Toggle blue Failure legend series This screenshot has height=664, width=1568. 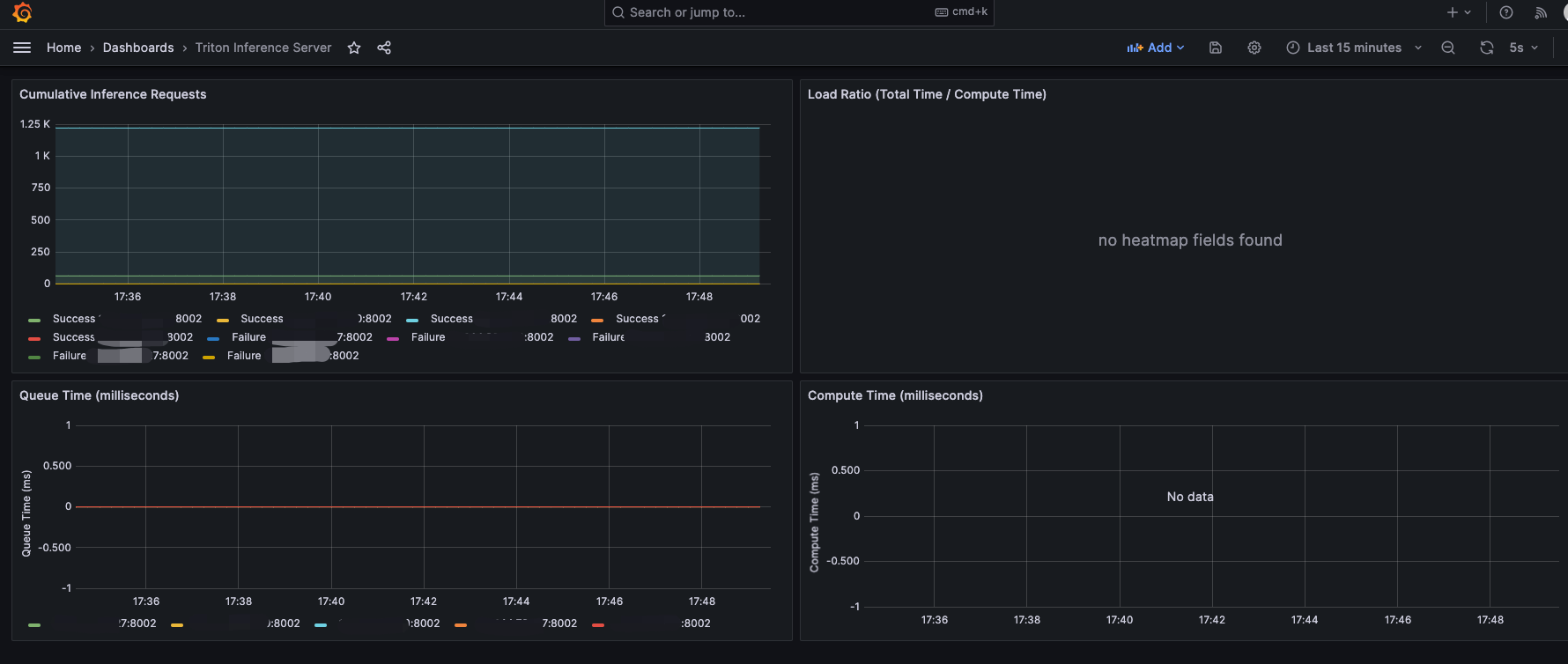coord(290,337)
